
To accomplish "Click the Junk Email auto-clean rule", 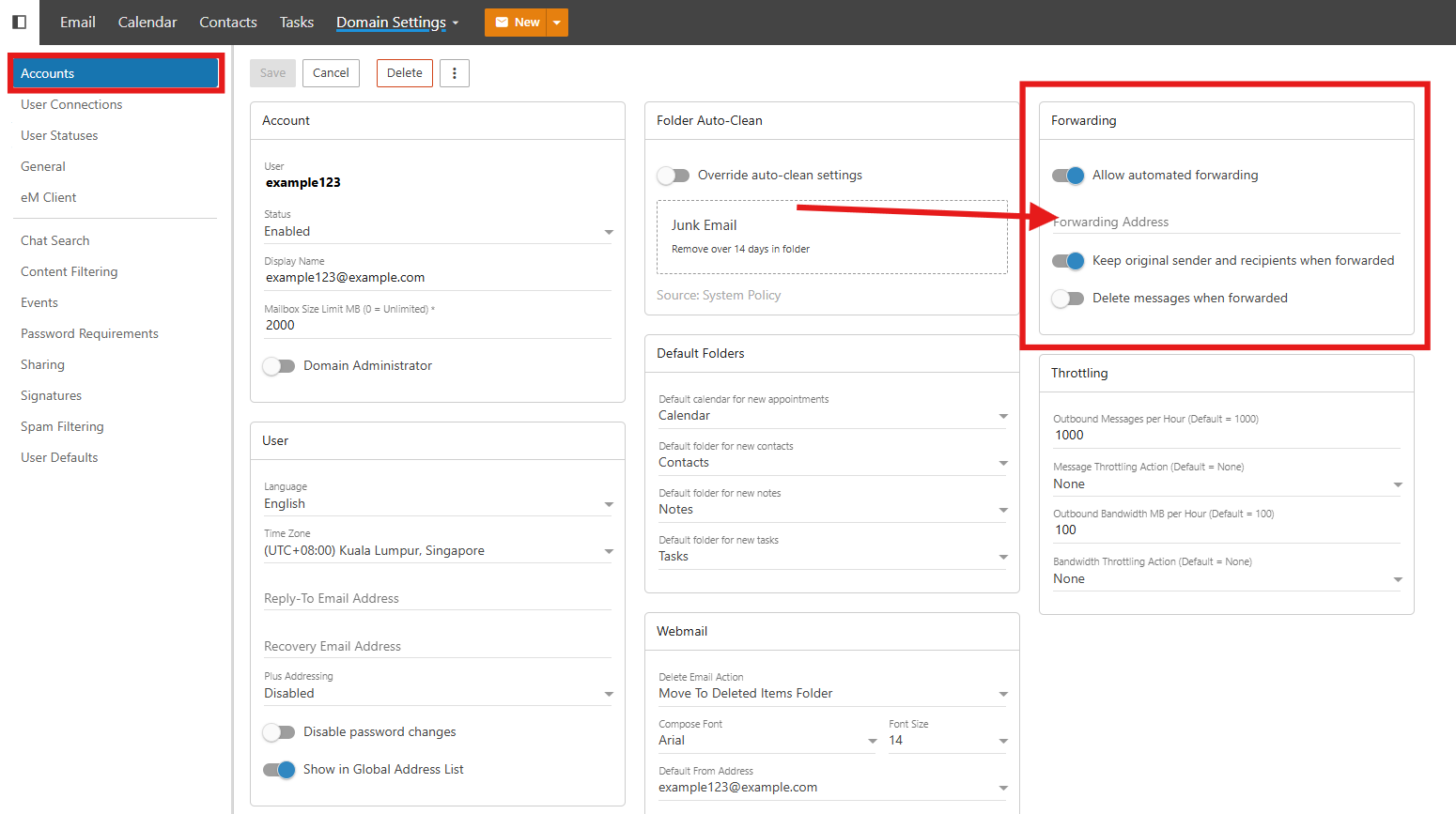I will 832,237.
